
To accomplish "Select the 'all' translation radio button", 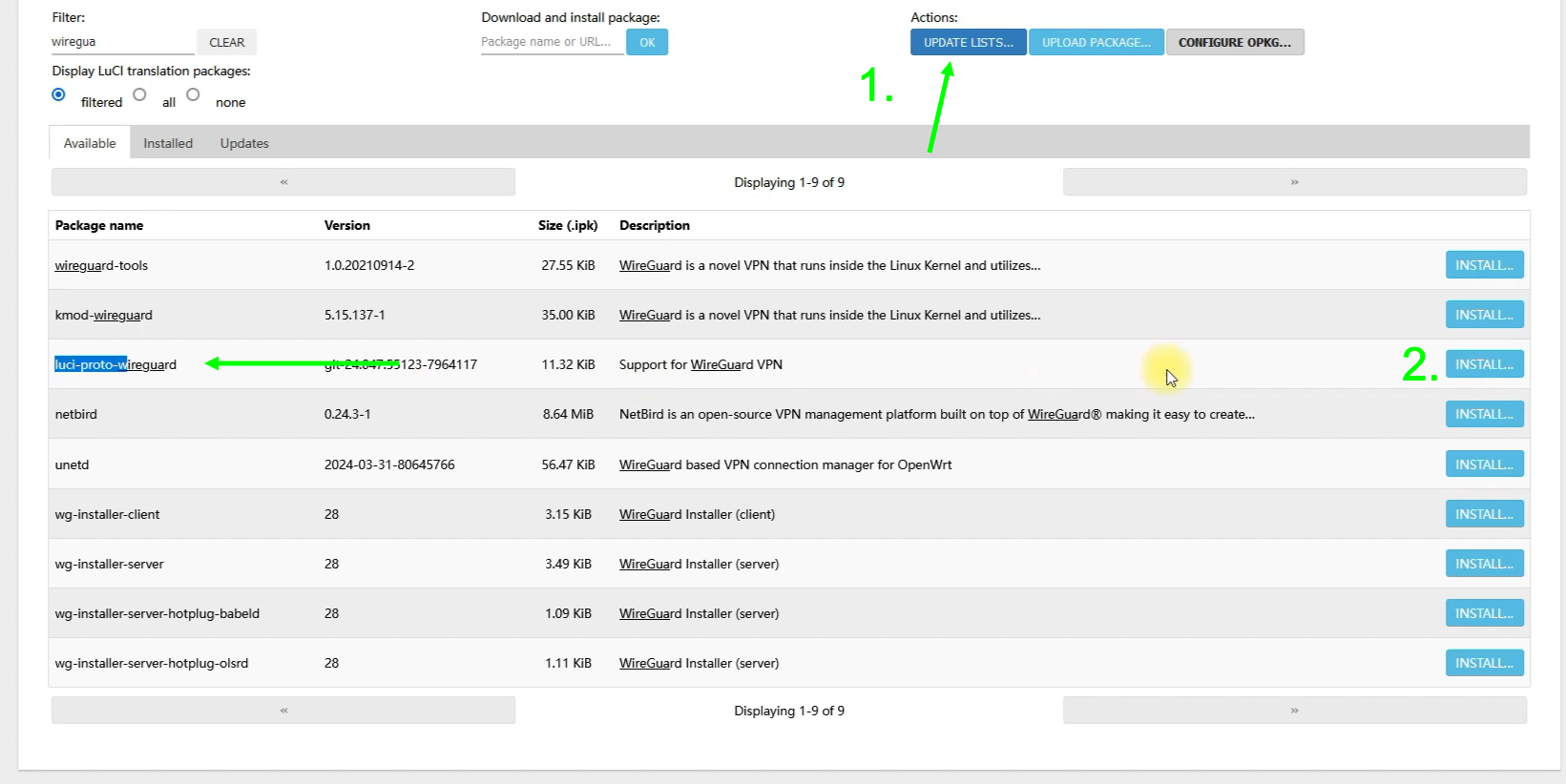I will 139,94.
